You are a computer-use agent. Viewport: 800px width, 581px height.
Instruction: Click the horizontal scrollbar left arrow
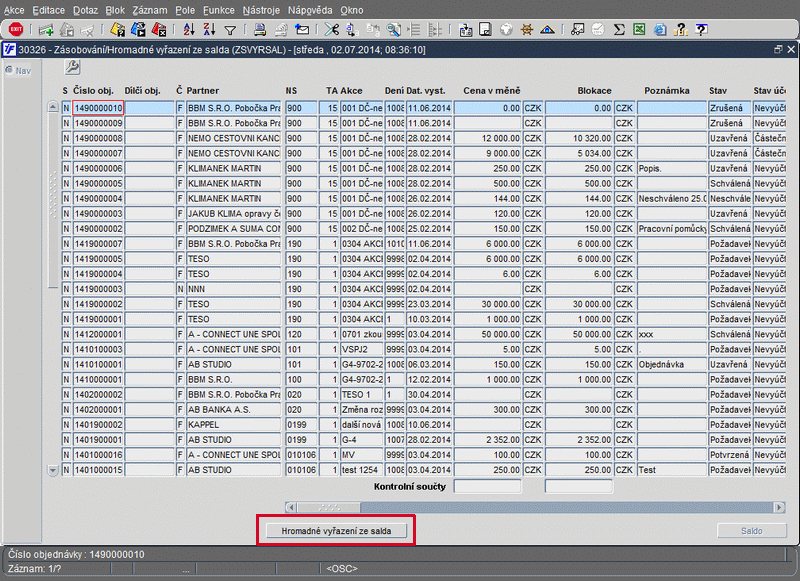tap(291, 507)
